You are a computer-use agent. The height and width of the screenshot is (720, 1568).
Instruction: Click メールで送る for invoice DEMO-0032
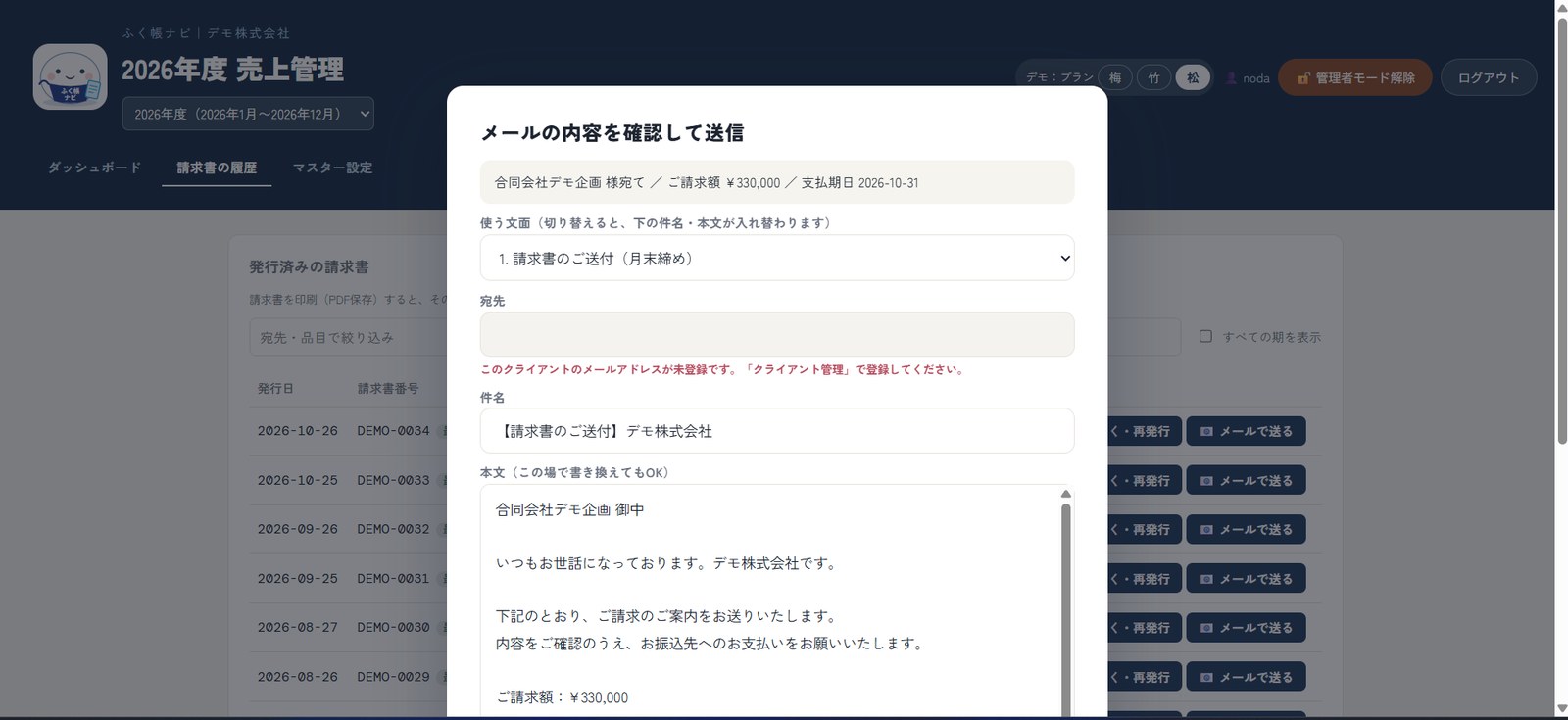point(1246,529)
